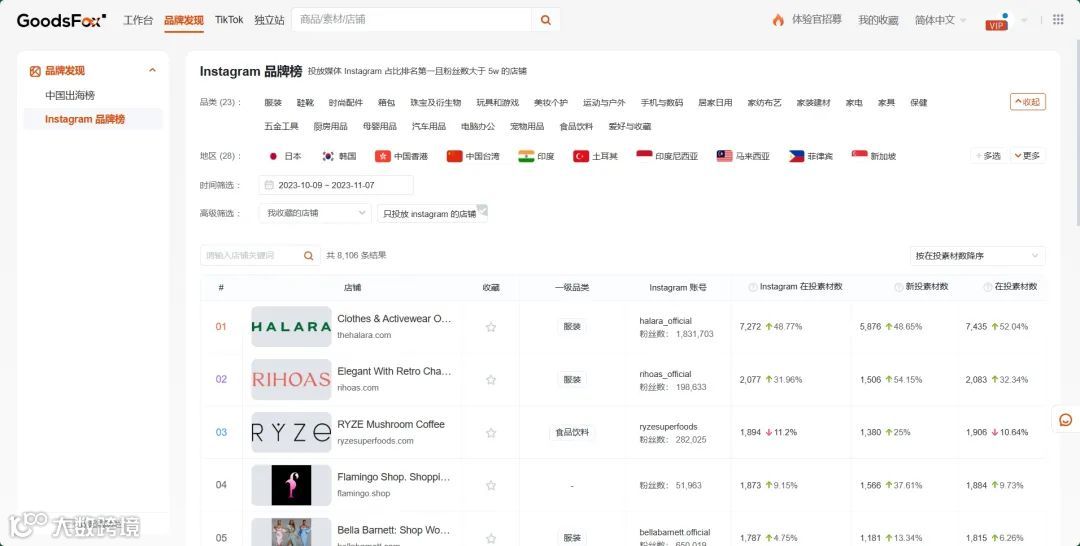This screenshot has width=1080, height=546.
Task: Click the ryzesuperfoods Instagram account
Action: click(x=668, y=427)
